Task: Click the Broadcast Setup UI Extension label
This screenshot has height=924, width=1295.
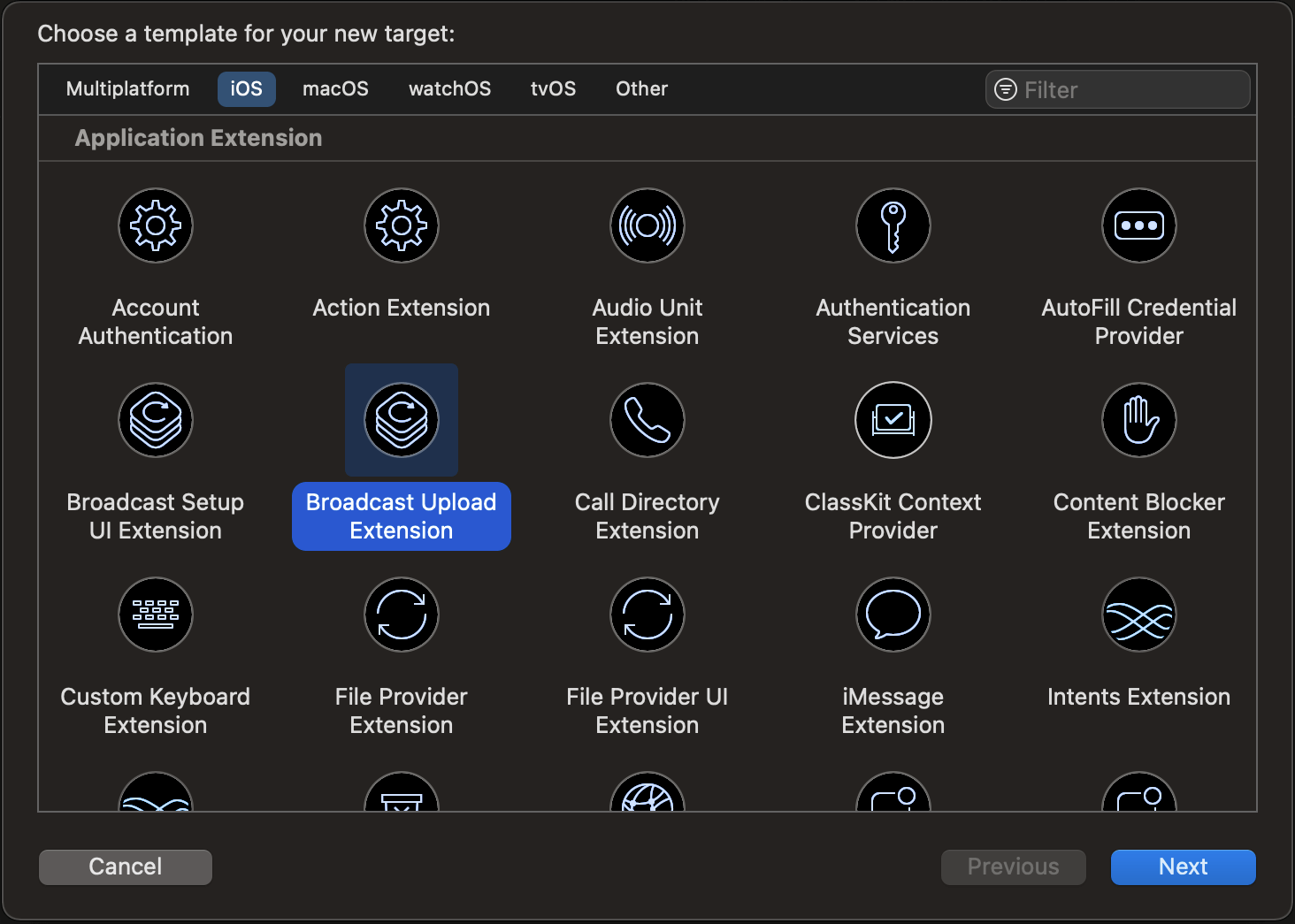Action: pos(156,516)
